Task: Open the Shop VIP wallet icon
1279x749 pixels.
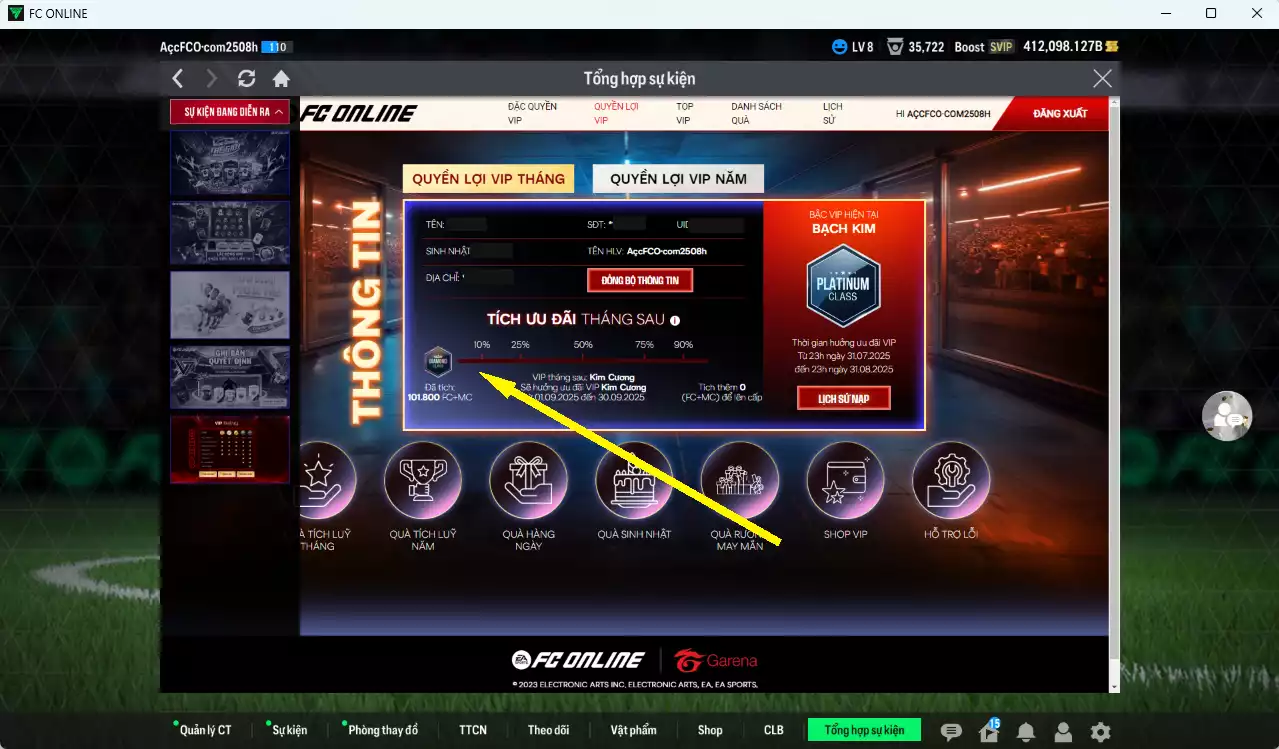Action: pyautogui.click(x=845, y=481)
